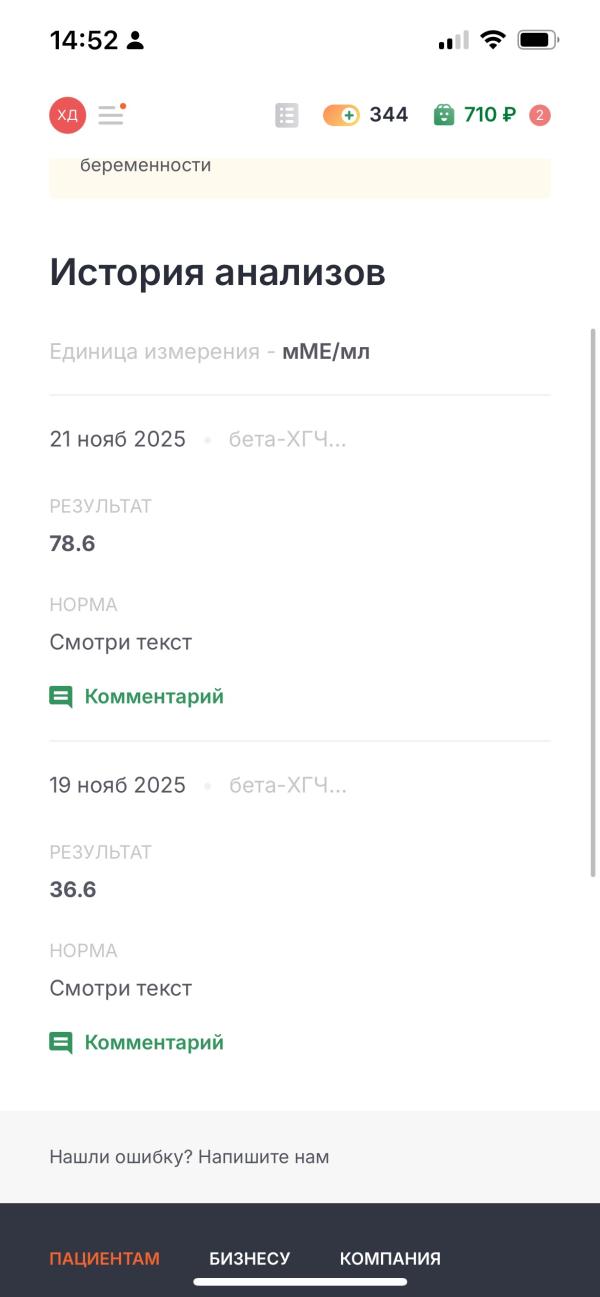Tap comment icon for 19 нояб result
Image resolution: width=600 pixels, height=1297 pixels.
[61, 1042]
